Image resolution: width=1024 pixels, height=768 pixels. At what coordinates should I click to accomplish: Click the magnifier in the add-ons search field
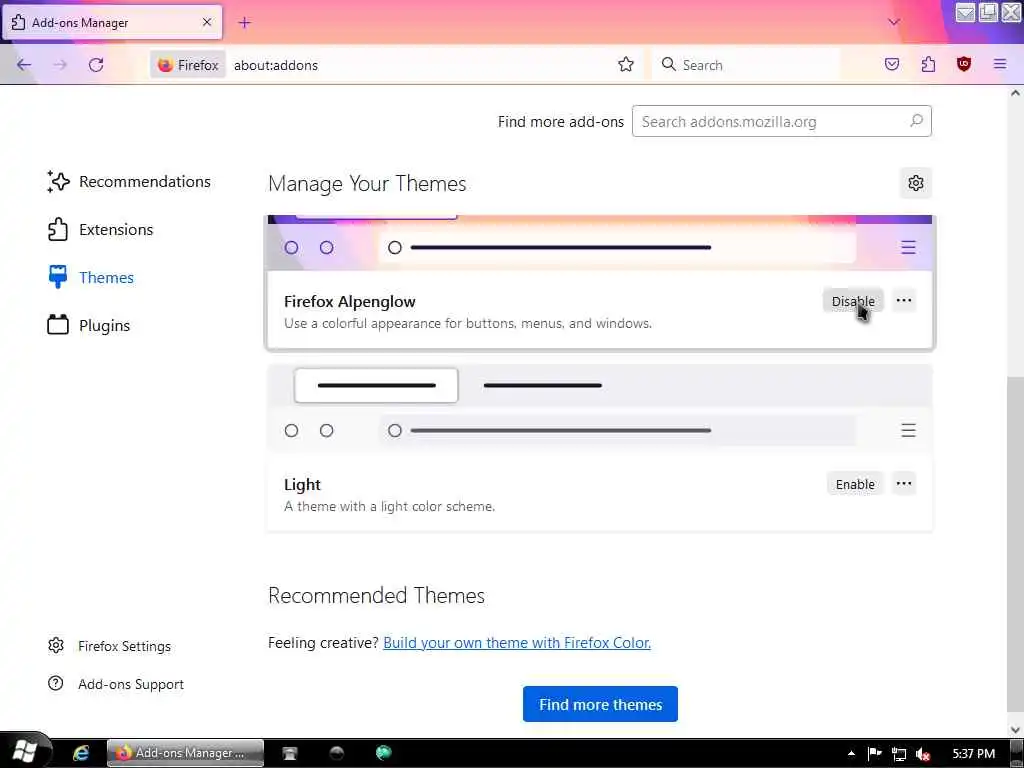pyautogui.click(x=916, y=121)
